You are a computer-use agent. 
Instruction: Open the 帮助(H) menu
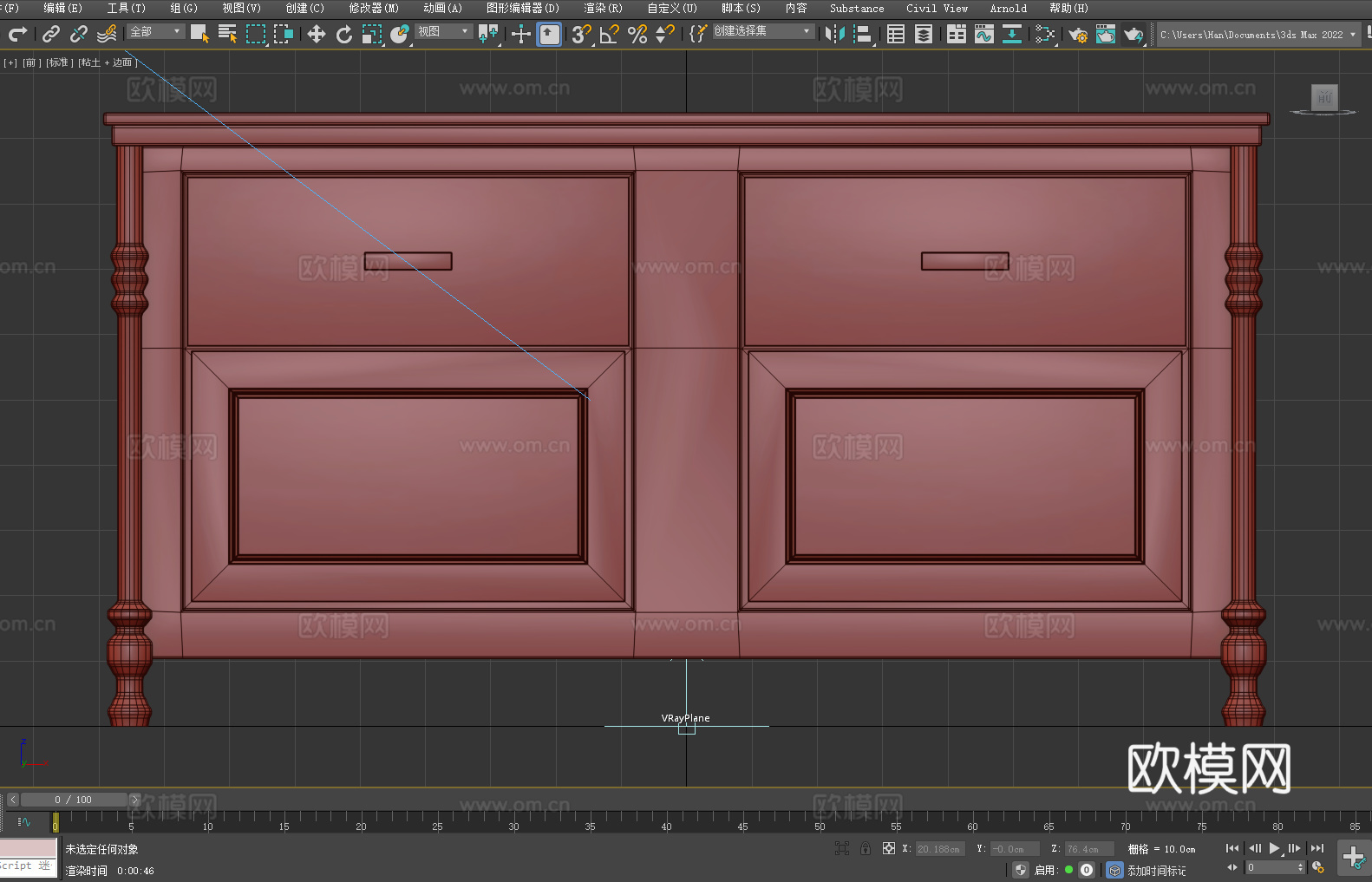pyautogui.click(x=1068, y=8)
